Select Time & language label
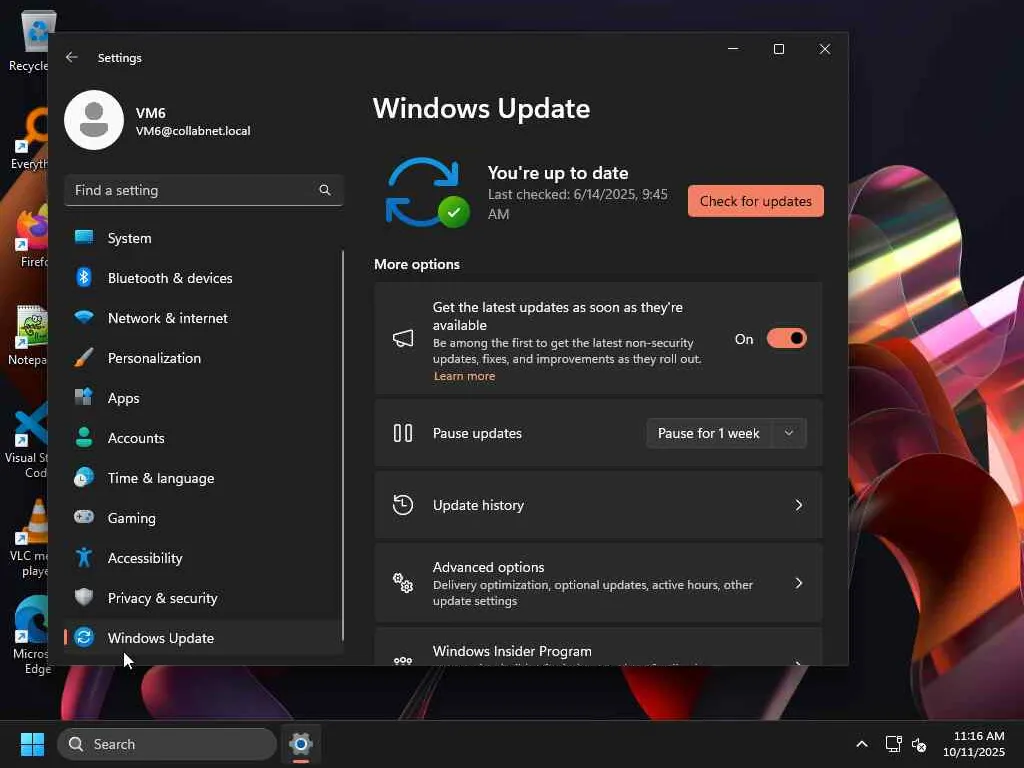Viewport: 1024px width, 768px height. click(161, 478)
